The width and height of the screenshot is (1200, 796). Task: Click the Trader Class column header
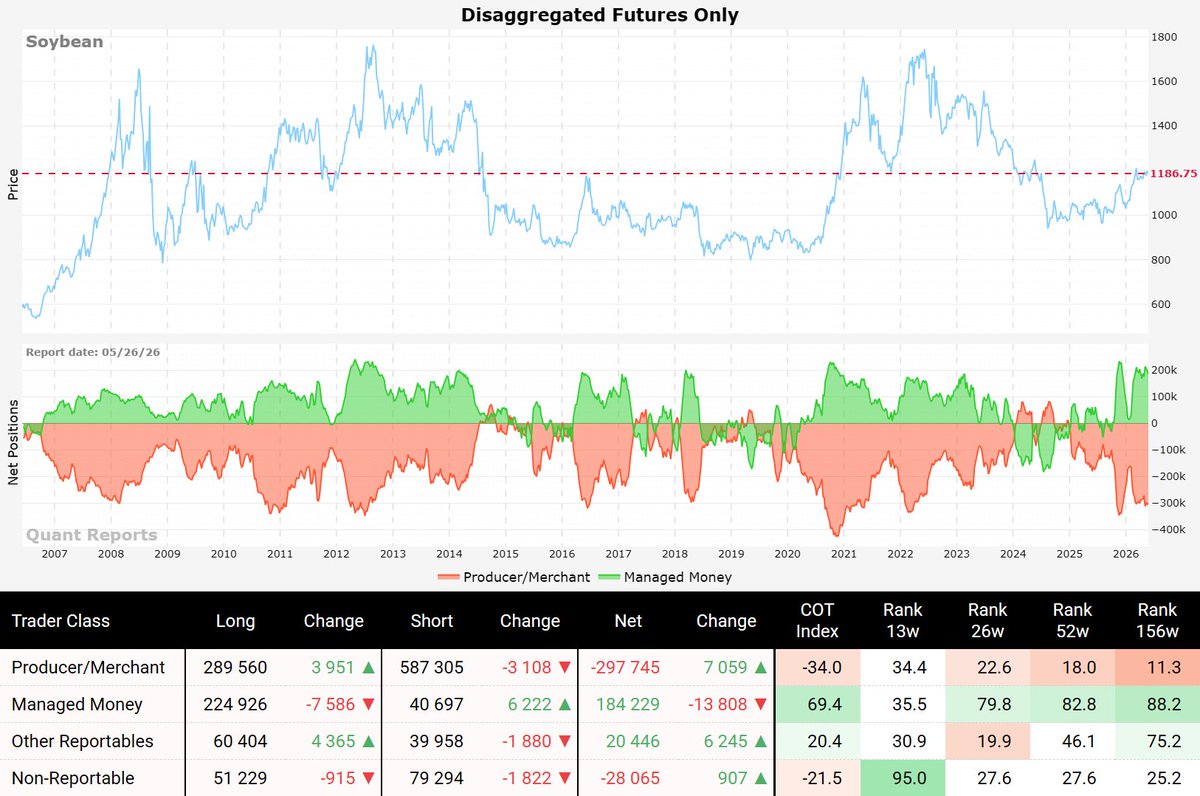(x=60, y=621)
